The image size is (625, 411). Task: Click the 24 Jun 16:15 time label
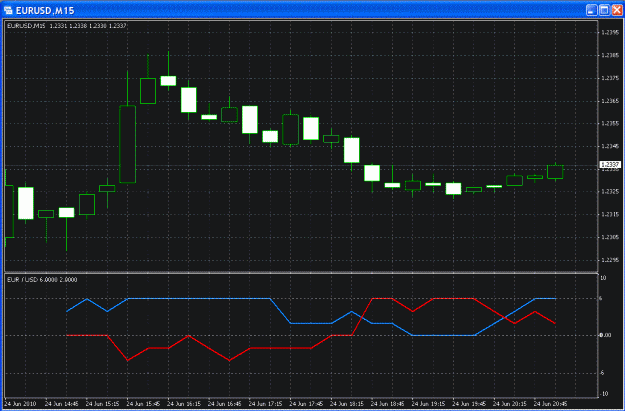click(184, 404)
